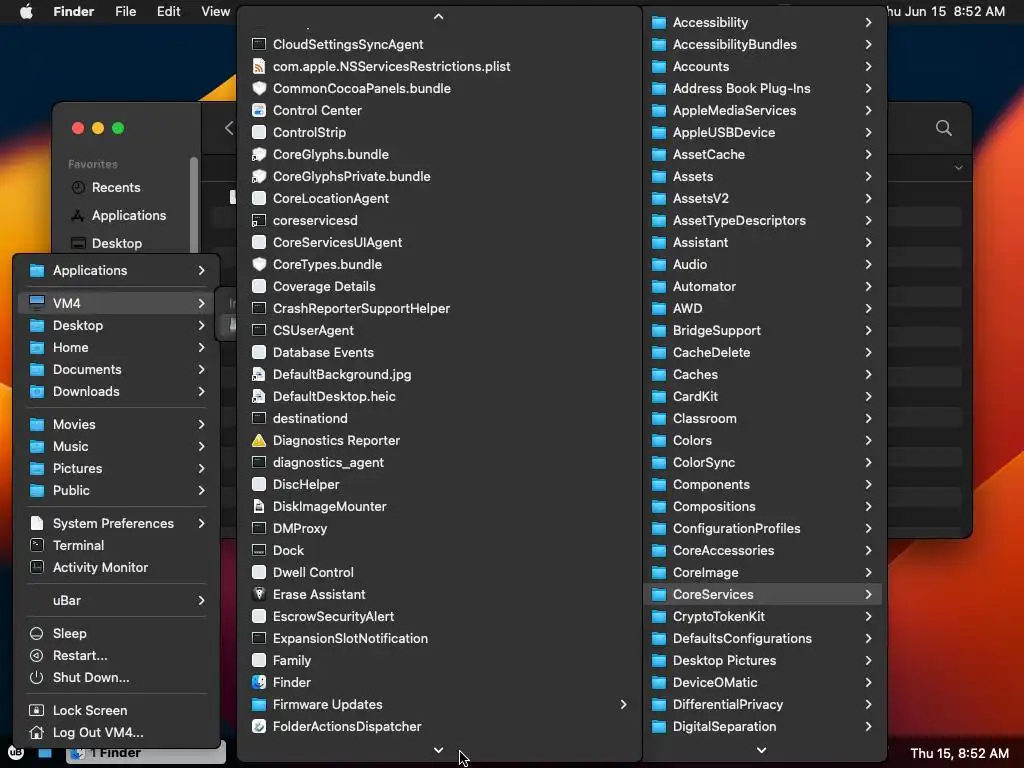This screenshot has width=1024, height=768.
Task: Expand the Firmware Updates submenu arrow
Action: 624,704
